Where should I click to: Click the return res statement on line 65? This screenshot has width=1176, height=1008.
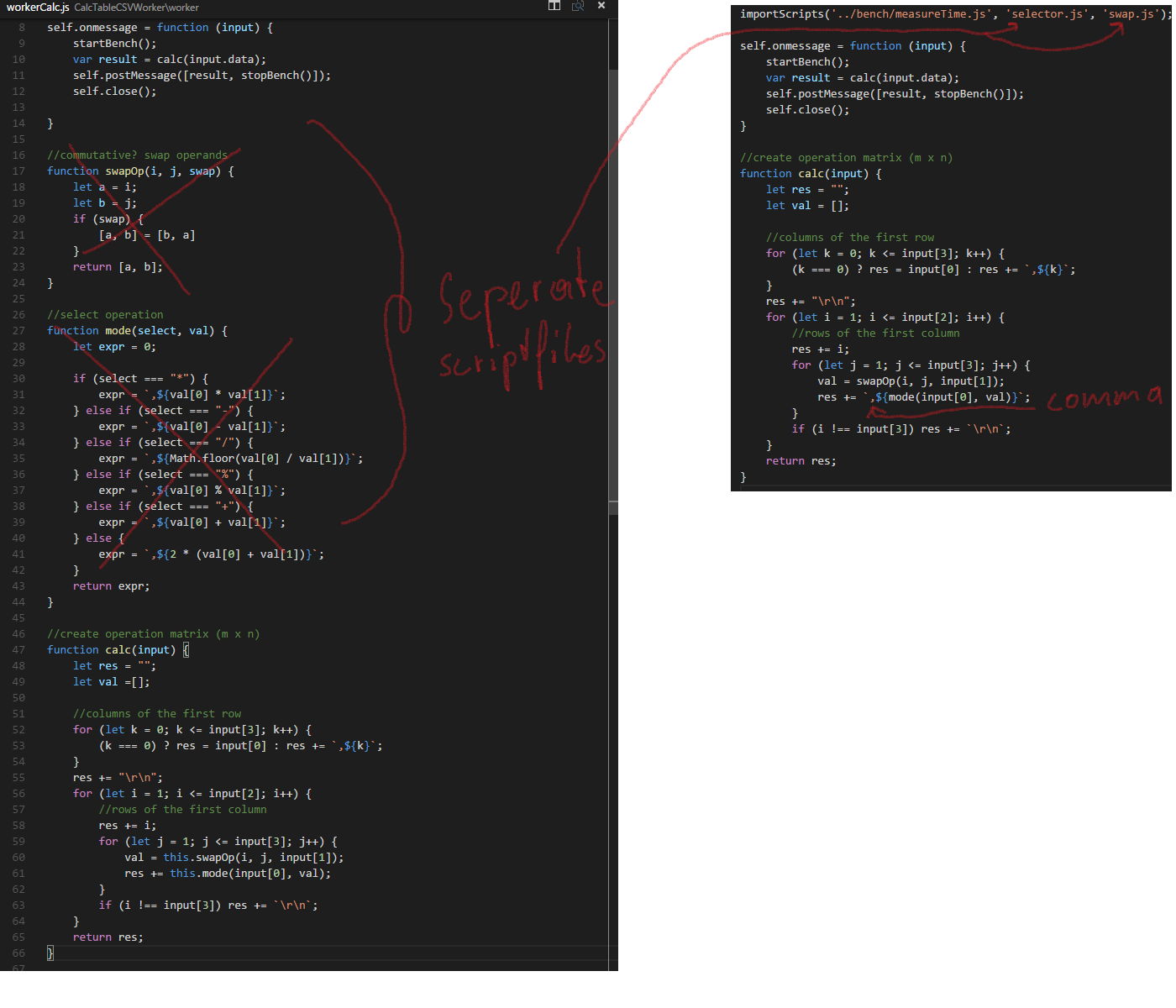(x=109, y=937)
